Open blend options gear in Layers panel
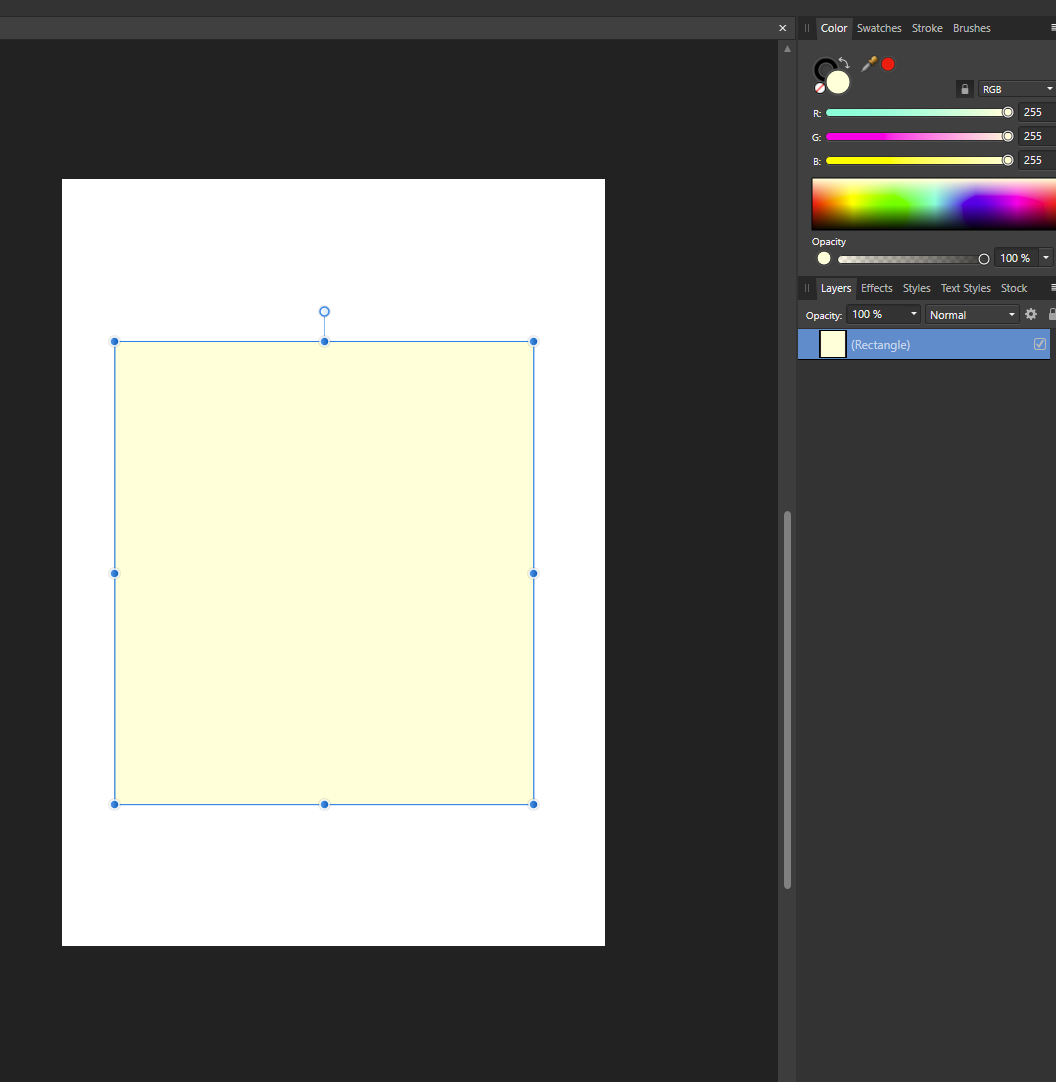This screenshot has width=1056, height=1082. pyautogui.click(x=1031, y=314)
